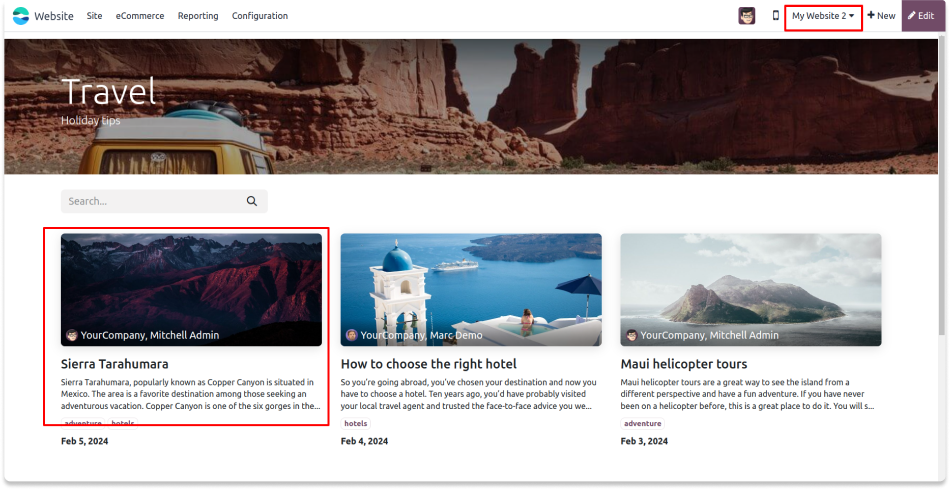The image size is (950, 490).
Task: Click author avatar on Maui helicopter card
Action: (632, 335)
